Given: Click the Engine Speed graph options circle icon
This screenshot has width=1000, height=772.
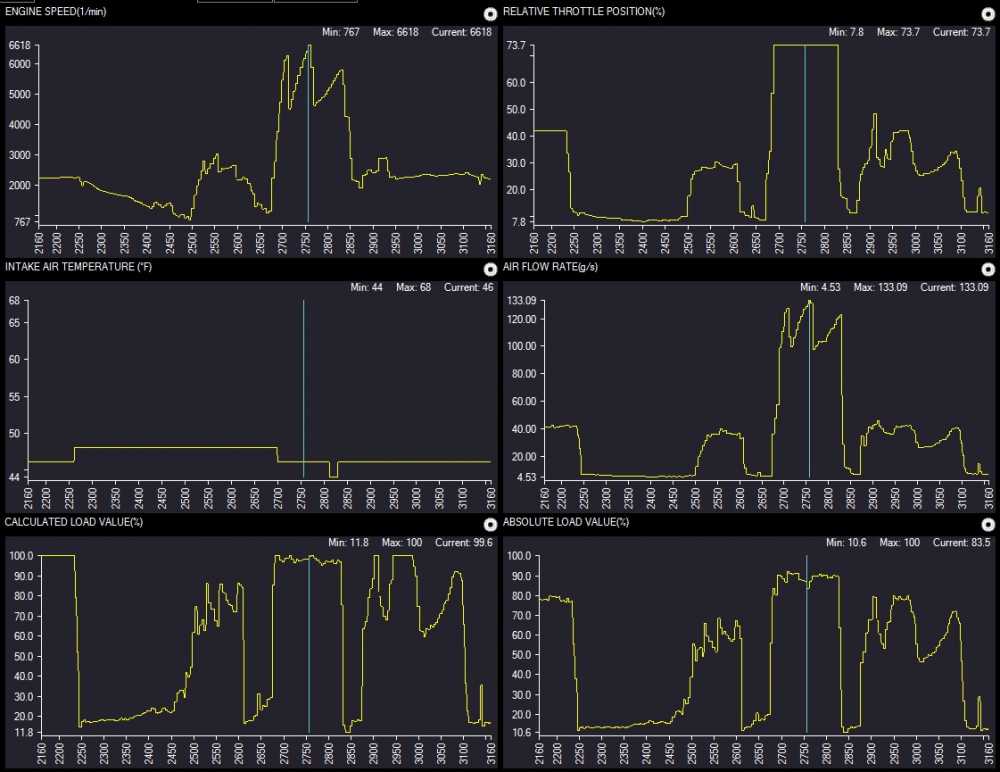Looking at the screenshot, I should click(x=489, y=14).
